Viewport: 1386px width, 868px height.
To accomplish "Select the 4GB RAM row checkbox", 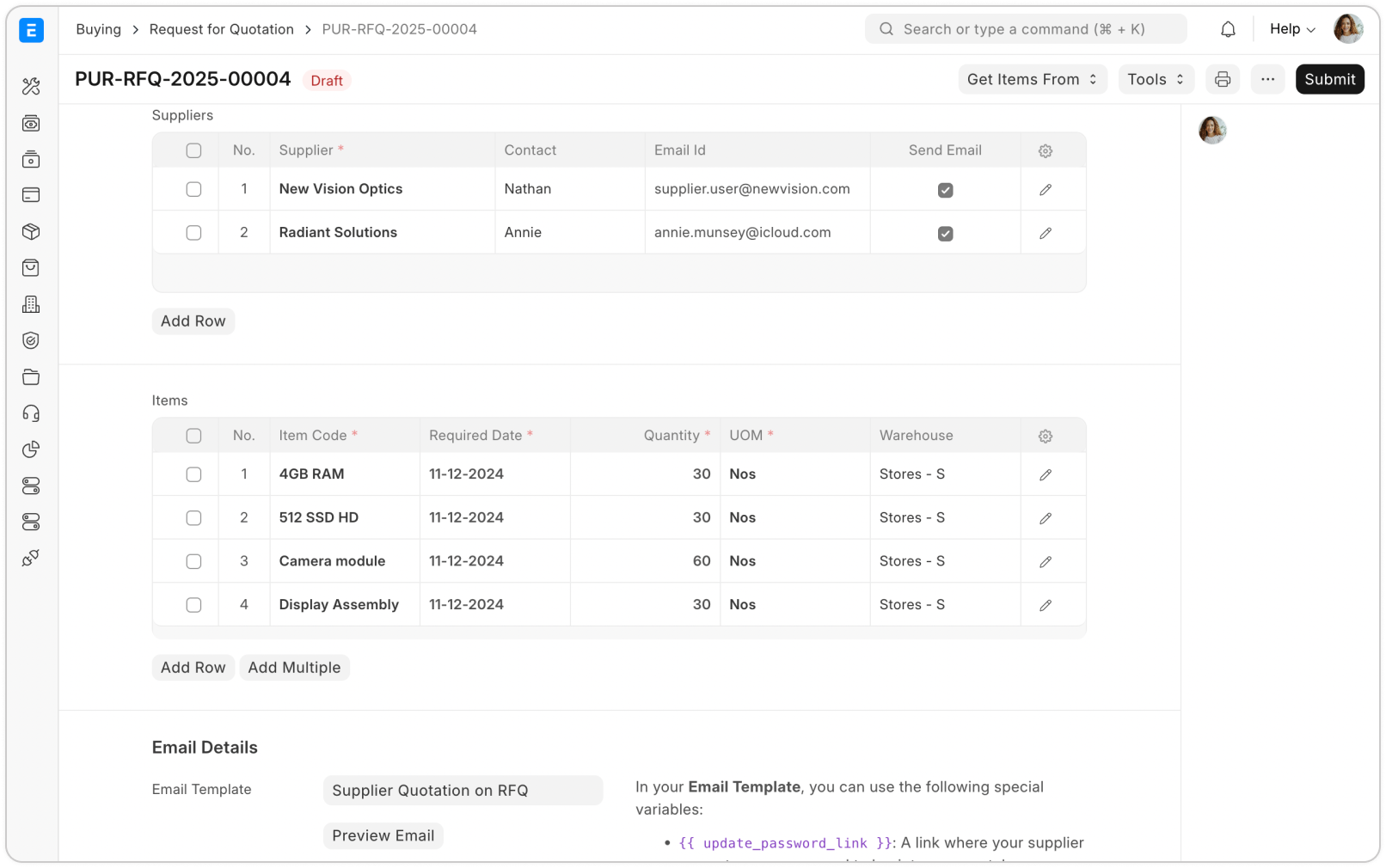I will pyautogui.click(x=193, y=474).
